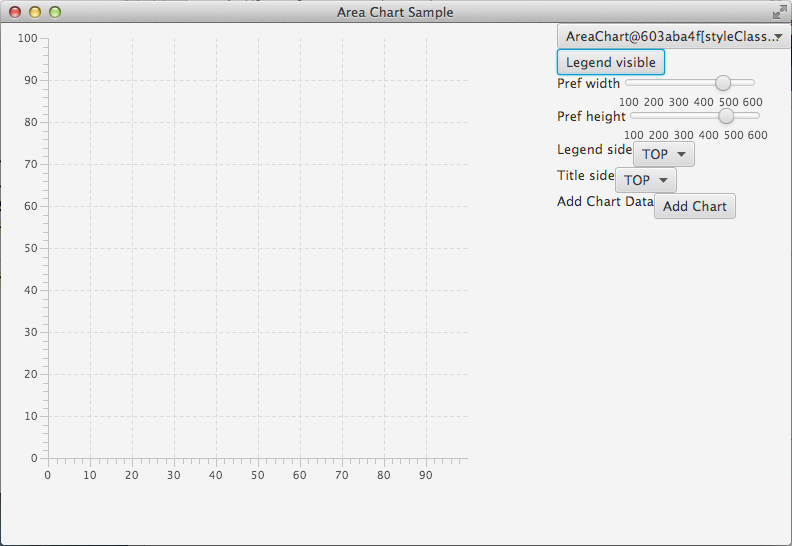
Task: Click the 100 mark under Pref width slider
Action: pyautogui.click(x=629, y=102)
